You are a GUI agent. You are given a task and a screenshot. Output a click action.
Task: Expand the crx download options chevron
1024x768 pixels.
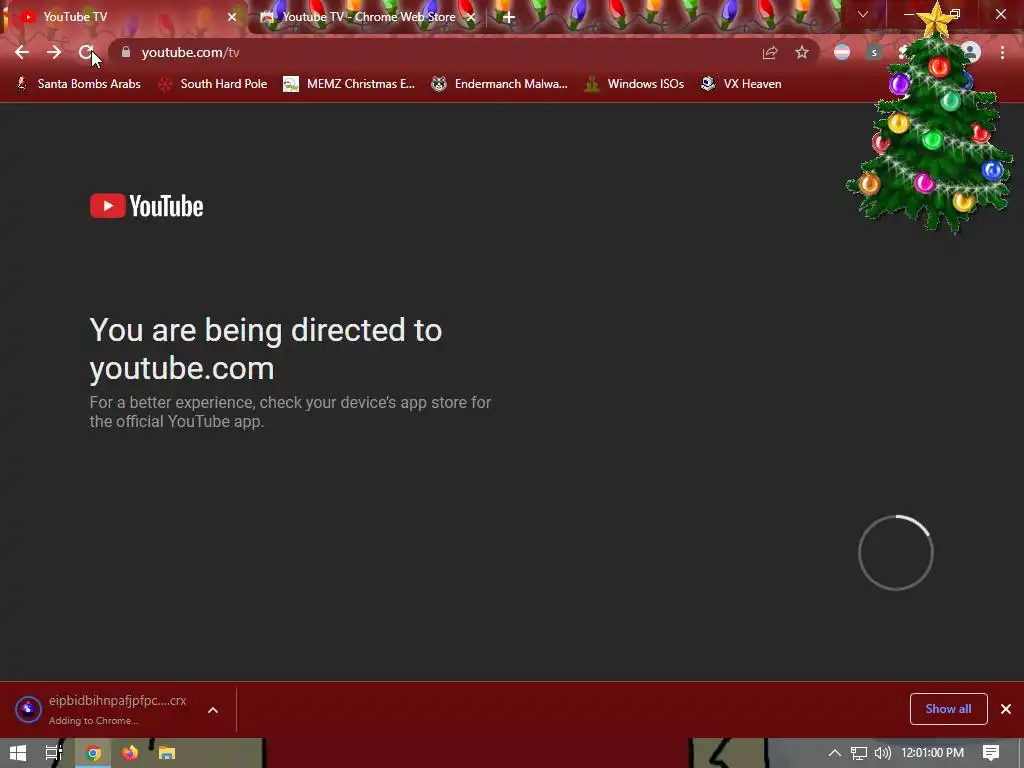[x=213, y=710]
